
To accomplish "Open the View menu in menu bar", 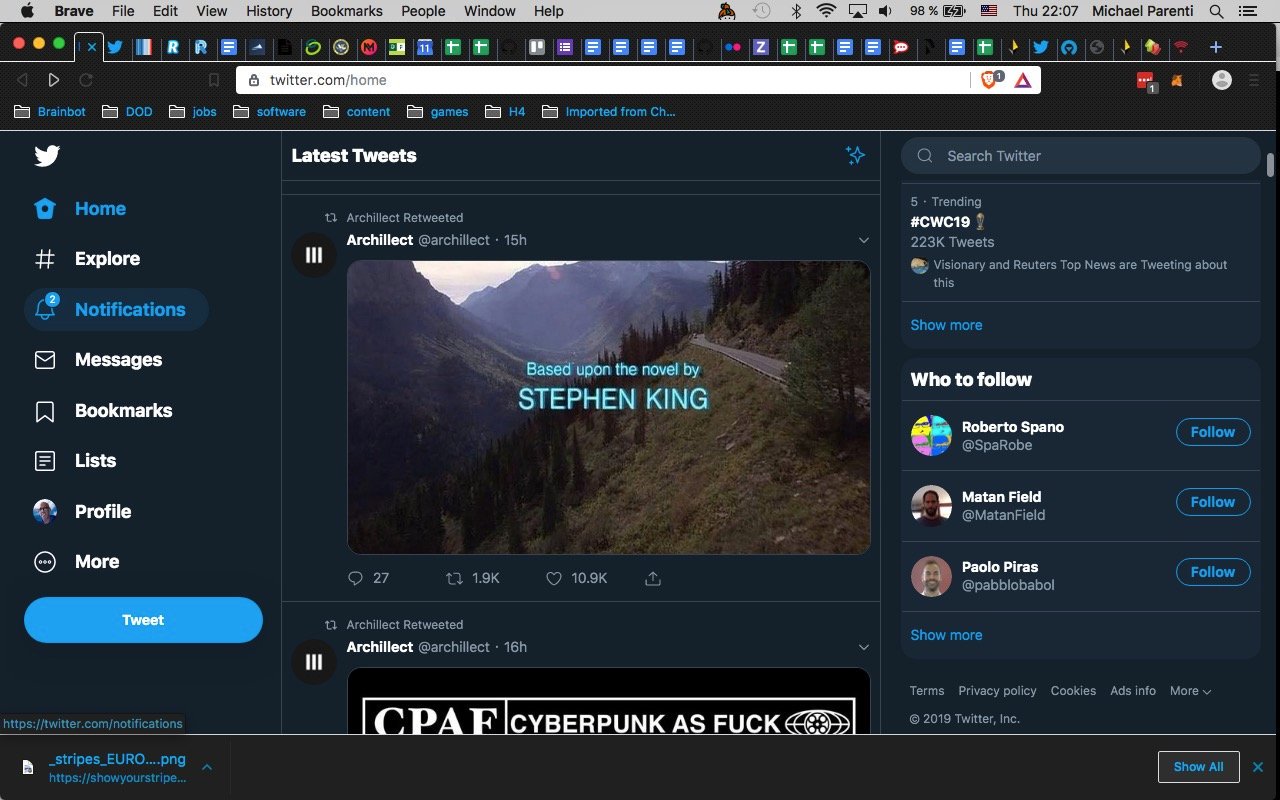I will point(211,11).
